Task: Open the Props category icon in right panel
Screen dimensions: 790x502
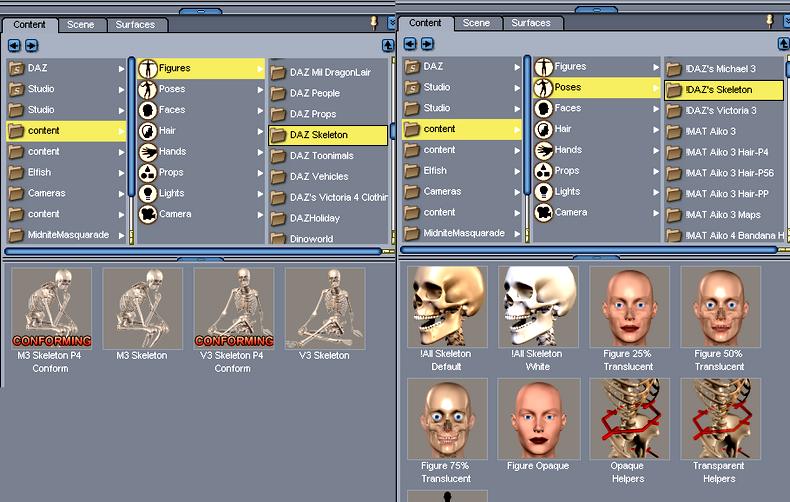Action: [x=544, y=171]
